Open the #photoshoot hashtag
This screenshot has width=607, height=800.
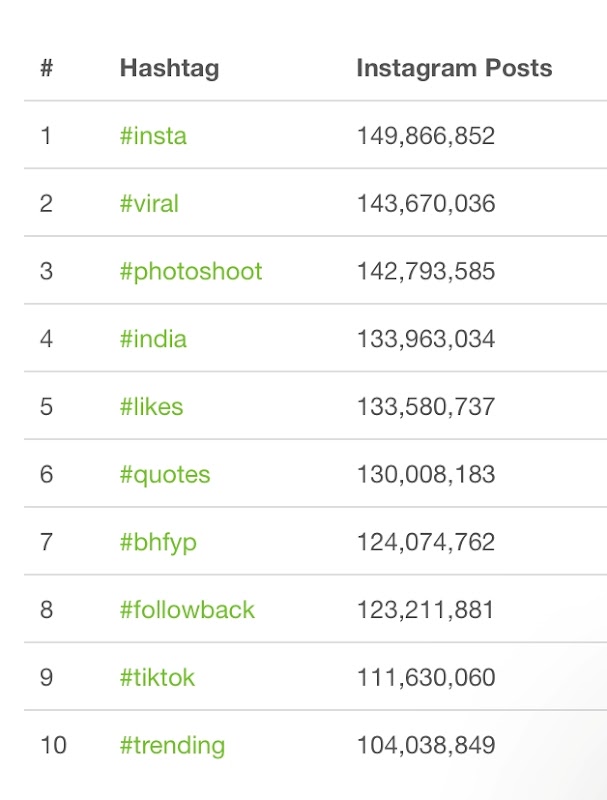191,272
